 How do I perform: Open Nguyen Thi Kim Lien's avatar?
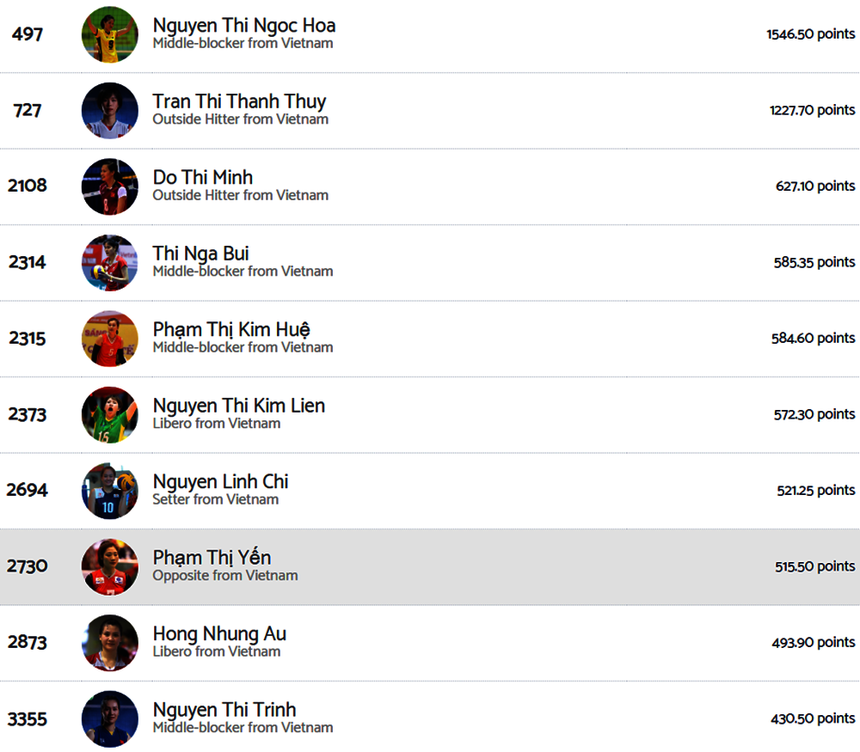click(110, 414)
